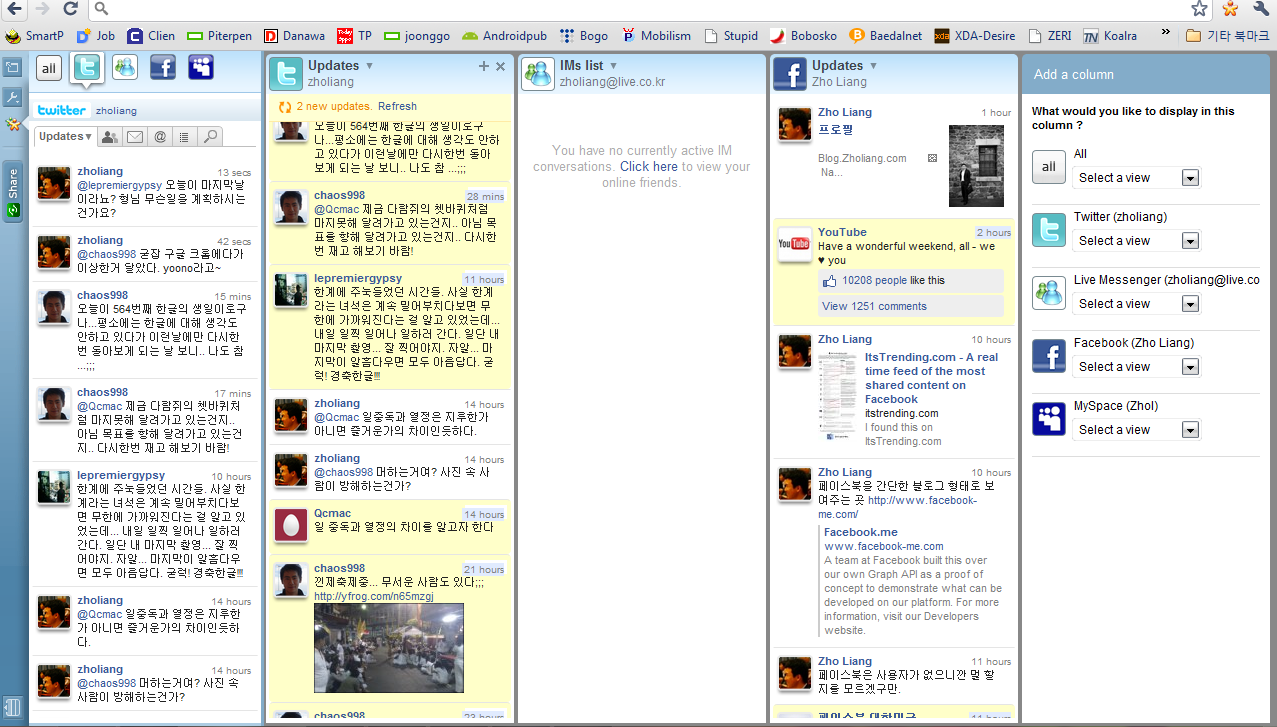Click the MySpace icon in Add a column panel
Screen dimensions: 1277x727
tap(1048, 419)
